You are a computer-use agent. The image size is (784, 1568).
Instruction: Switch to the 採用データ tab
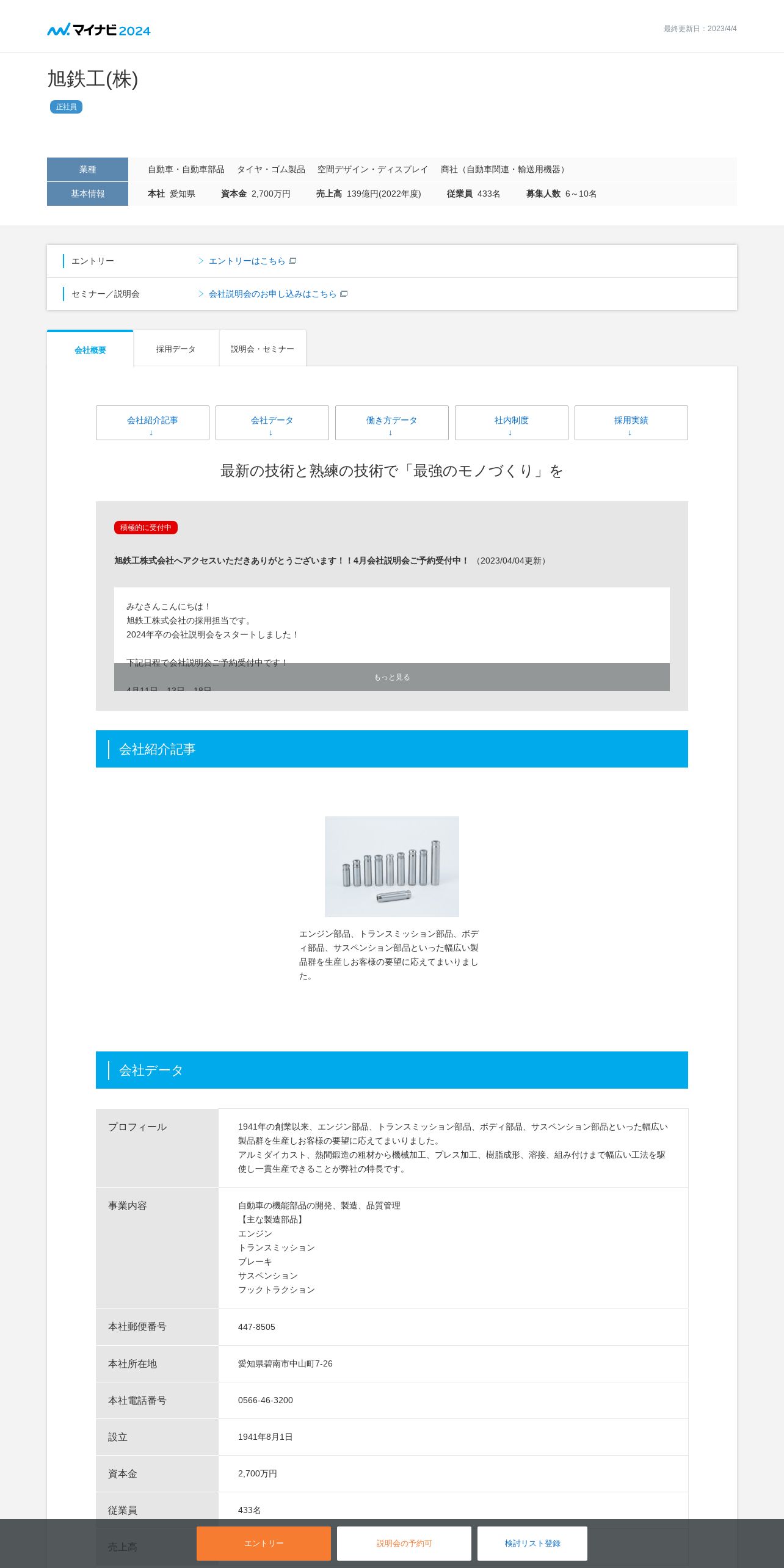click(x=176, y=349)
